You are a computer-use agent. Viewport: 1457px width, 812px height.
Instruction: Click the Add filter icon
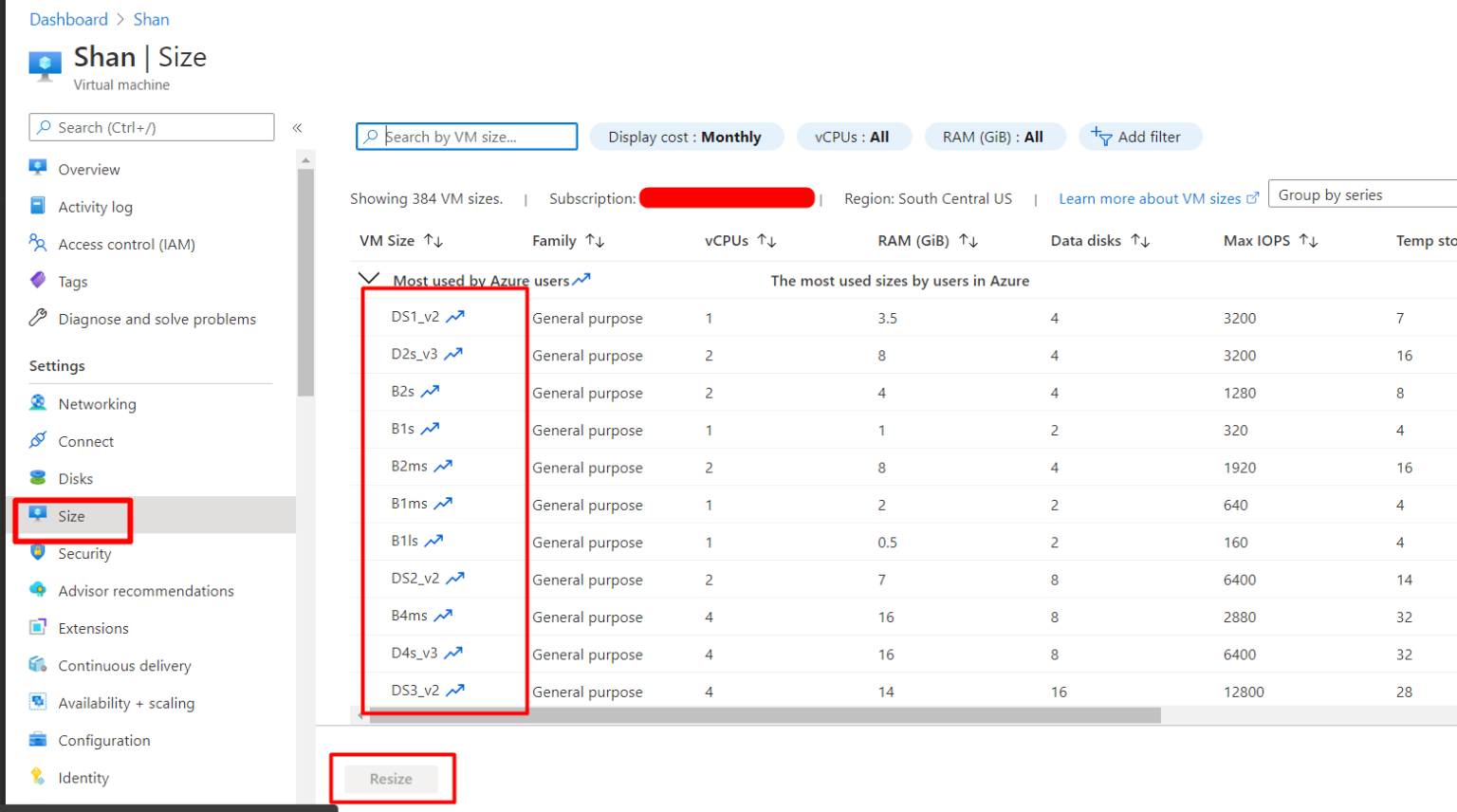(1100, 136)
